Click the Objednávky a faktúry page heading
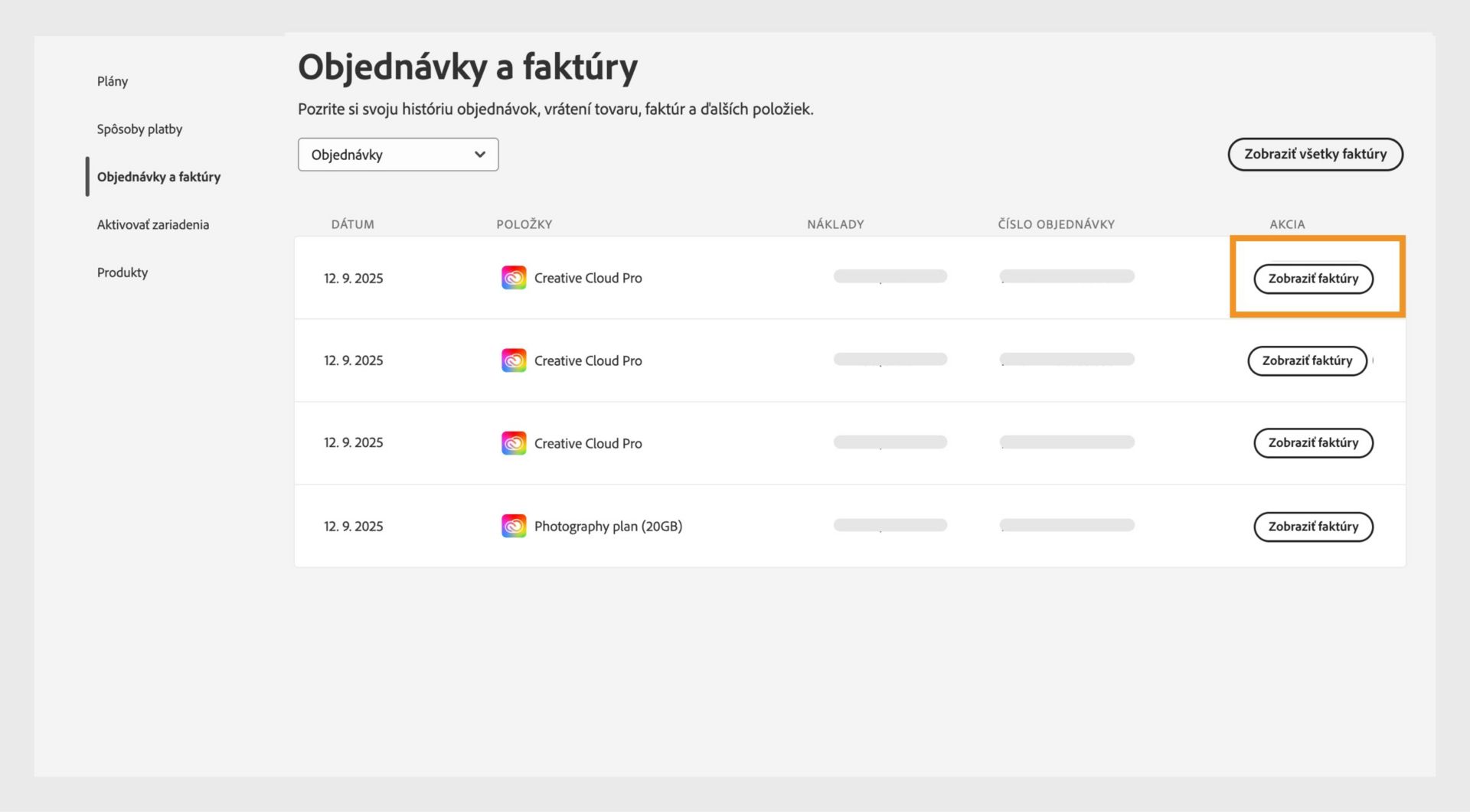The image size is (1470, 812). coord(468,67)
